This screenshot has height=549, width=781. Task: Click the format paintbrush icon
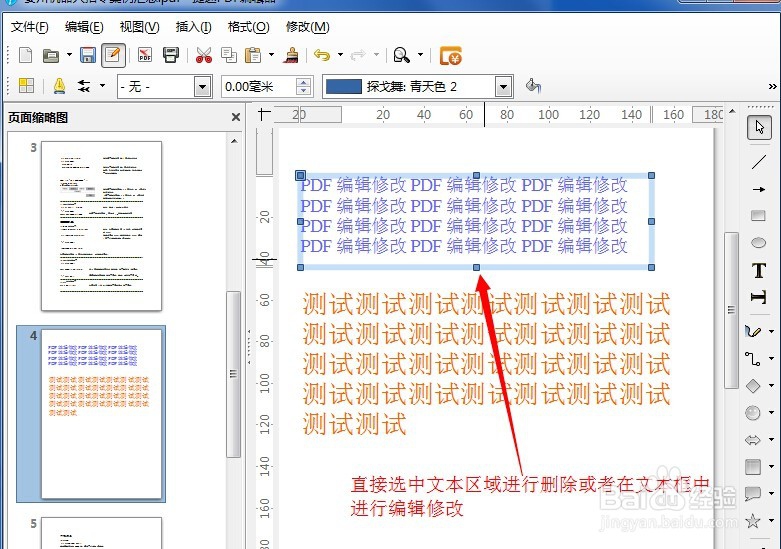(x=291, y=55)
